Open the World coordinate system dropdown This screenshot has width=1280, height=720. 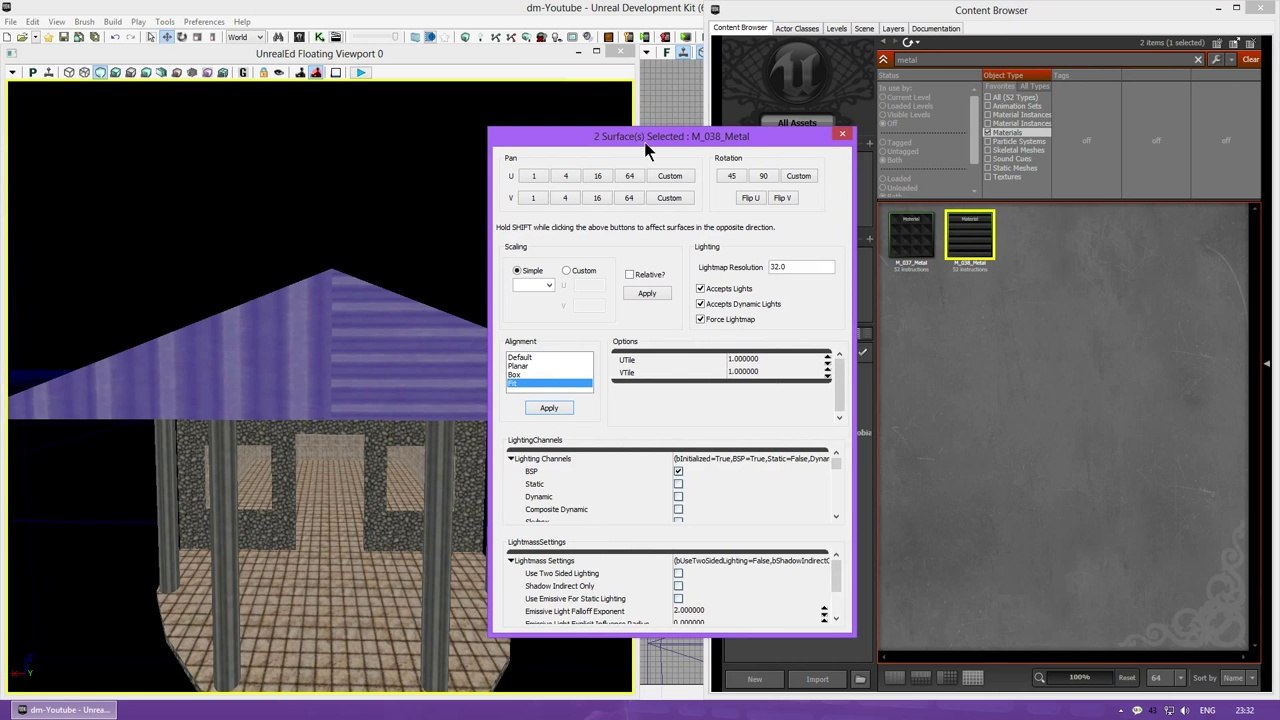(245, 37)
